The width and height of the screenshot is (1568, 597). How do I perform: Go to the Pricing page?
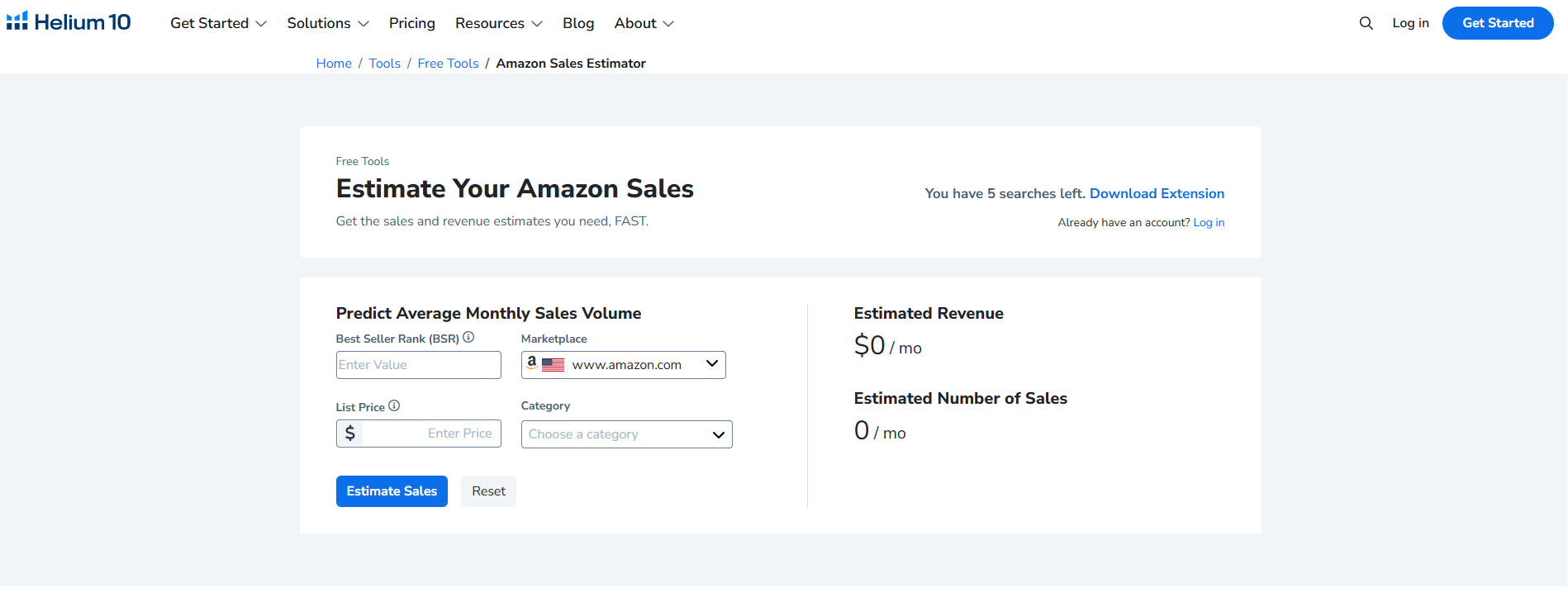412,23
